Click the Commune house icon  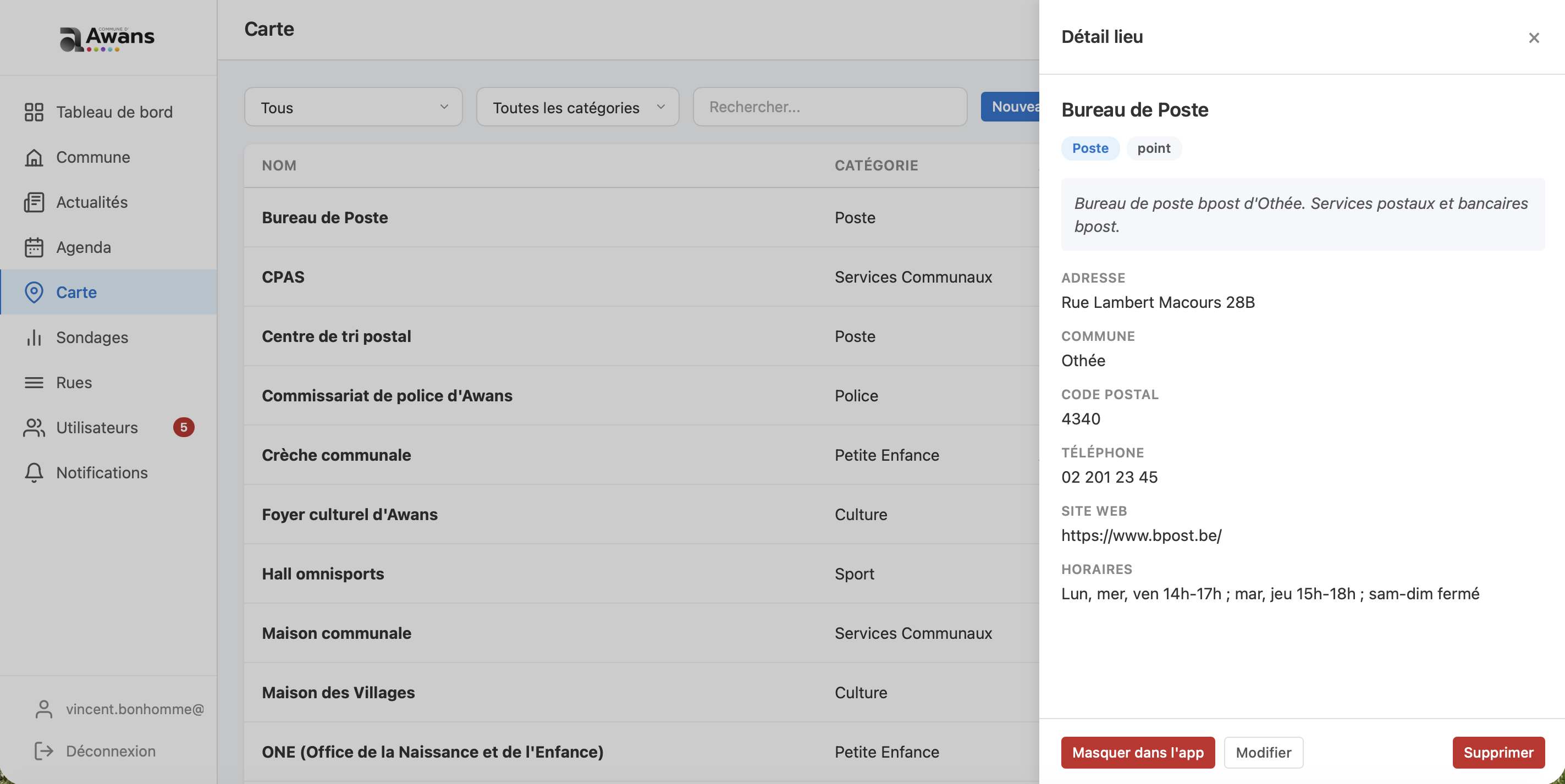[34, 157]
